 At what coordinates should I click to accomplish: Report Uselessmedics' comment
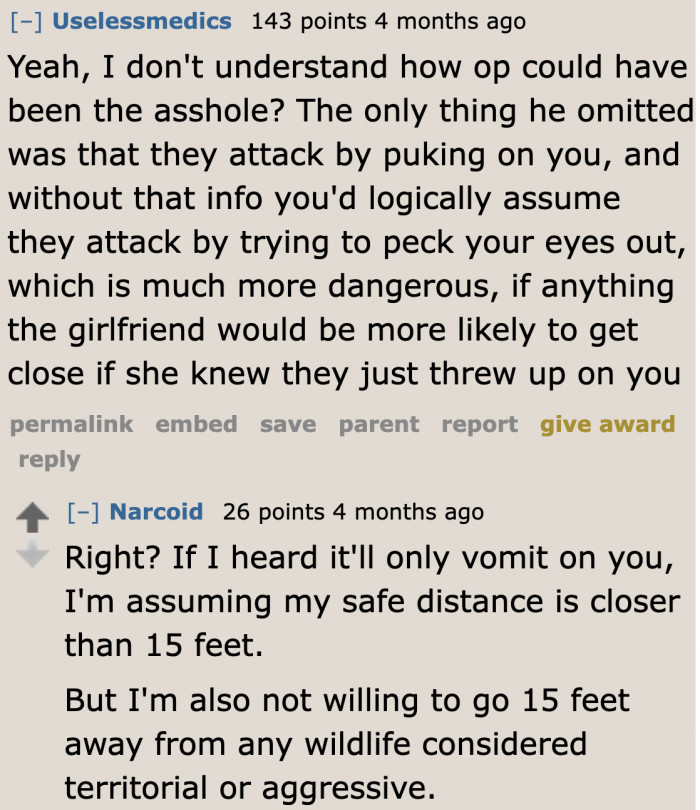[x=478, y=424]
